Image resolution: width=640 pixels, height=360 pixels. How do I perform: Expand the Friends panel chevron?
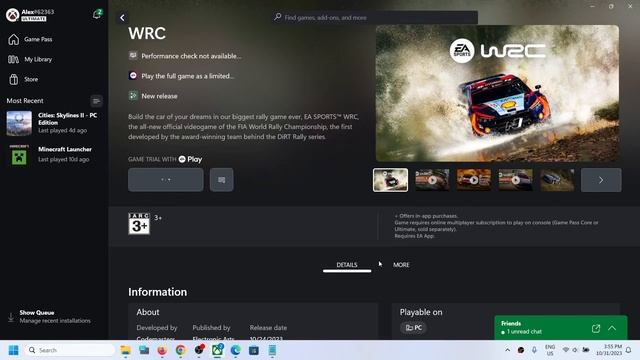(x=612, y=328)
